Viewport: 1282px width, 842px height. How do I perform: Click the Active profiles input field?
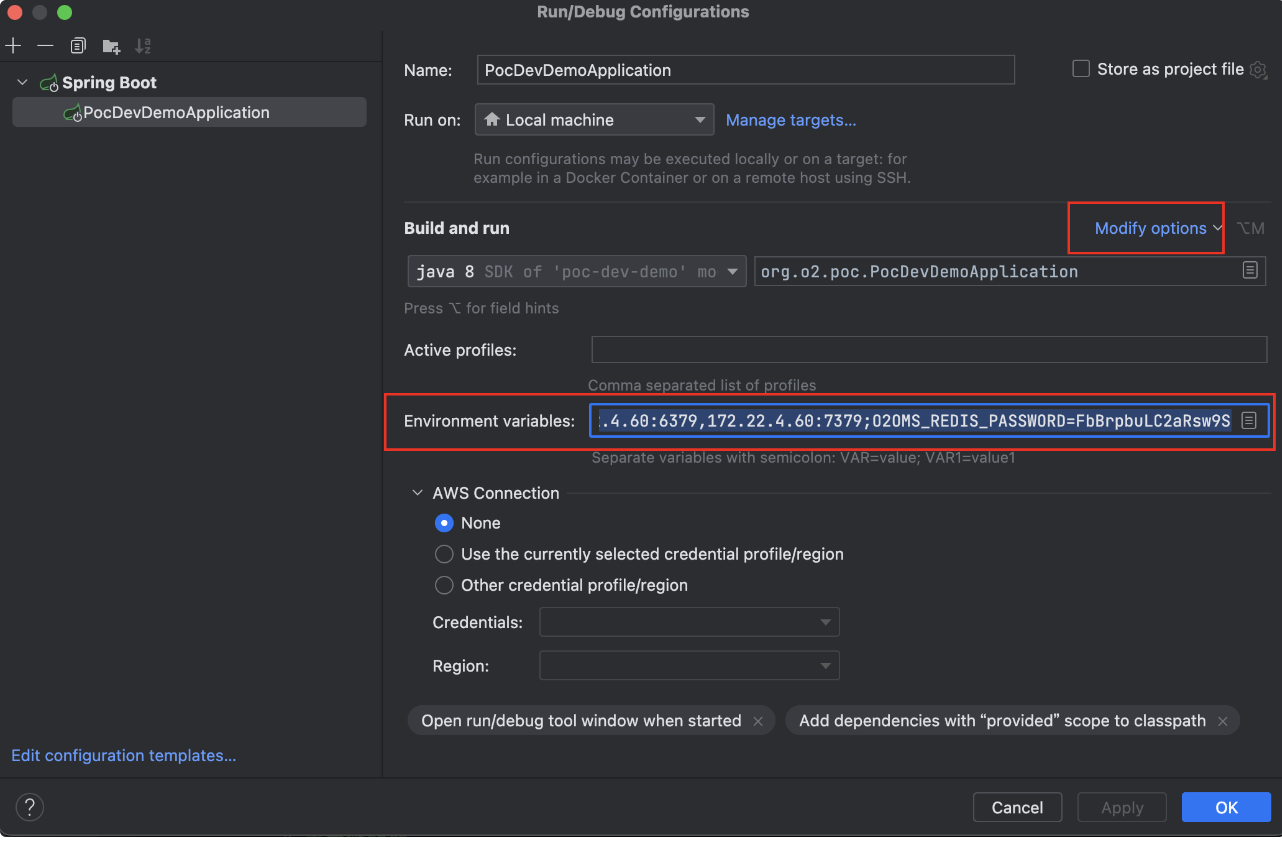tap(928, 350)
